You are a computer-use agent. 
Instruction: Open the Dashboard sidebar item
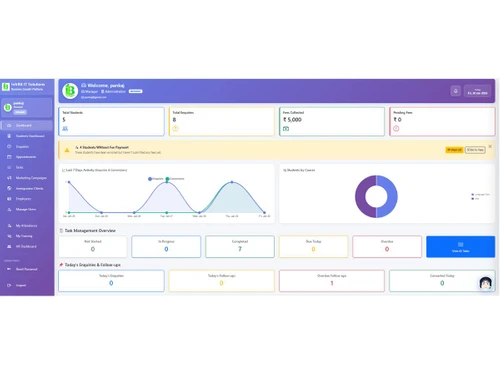pos(27,125)
